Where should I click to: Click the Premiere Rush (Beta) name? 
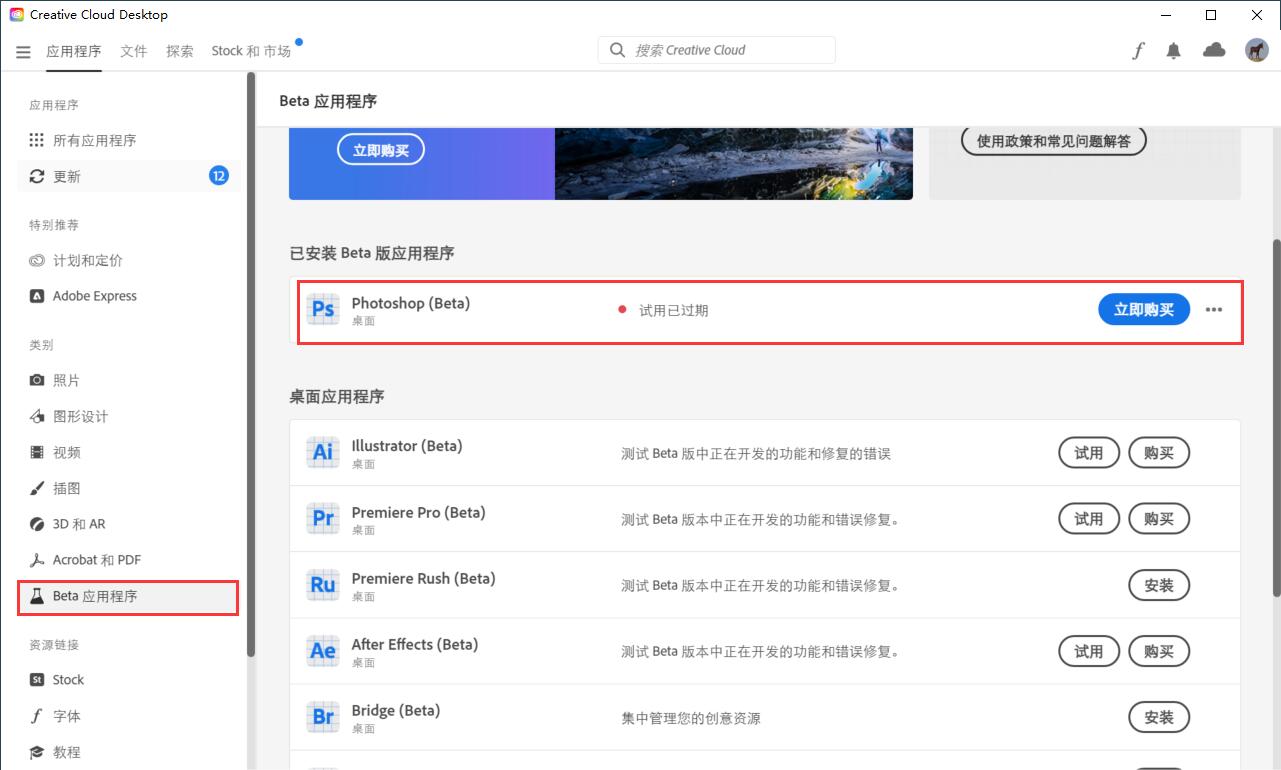[x=423, y=579]
